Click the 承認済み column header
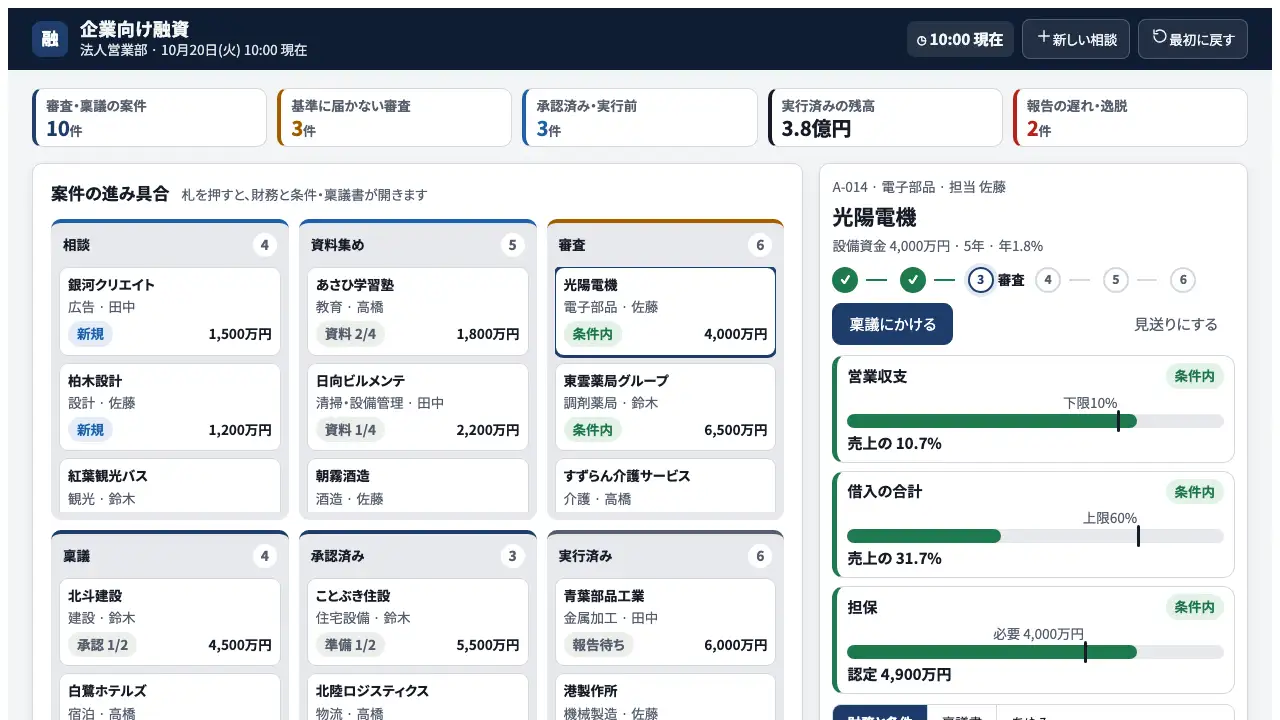The width and height of the screenshot is (1280, 720). 418,556
